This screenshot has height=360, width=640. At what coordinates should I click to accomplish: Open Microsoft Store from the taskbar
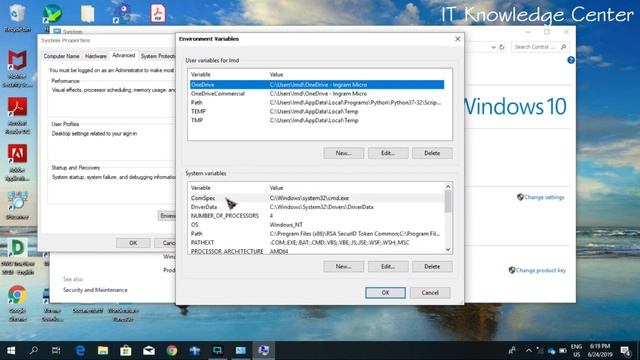click(126, 350)
